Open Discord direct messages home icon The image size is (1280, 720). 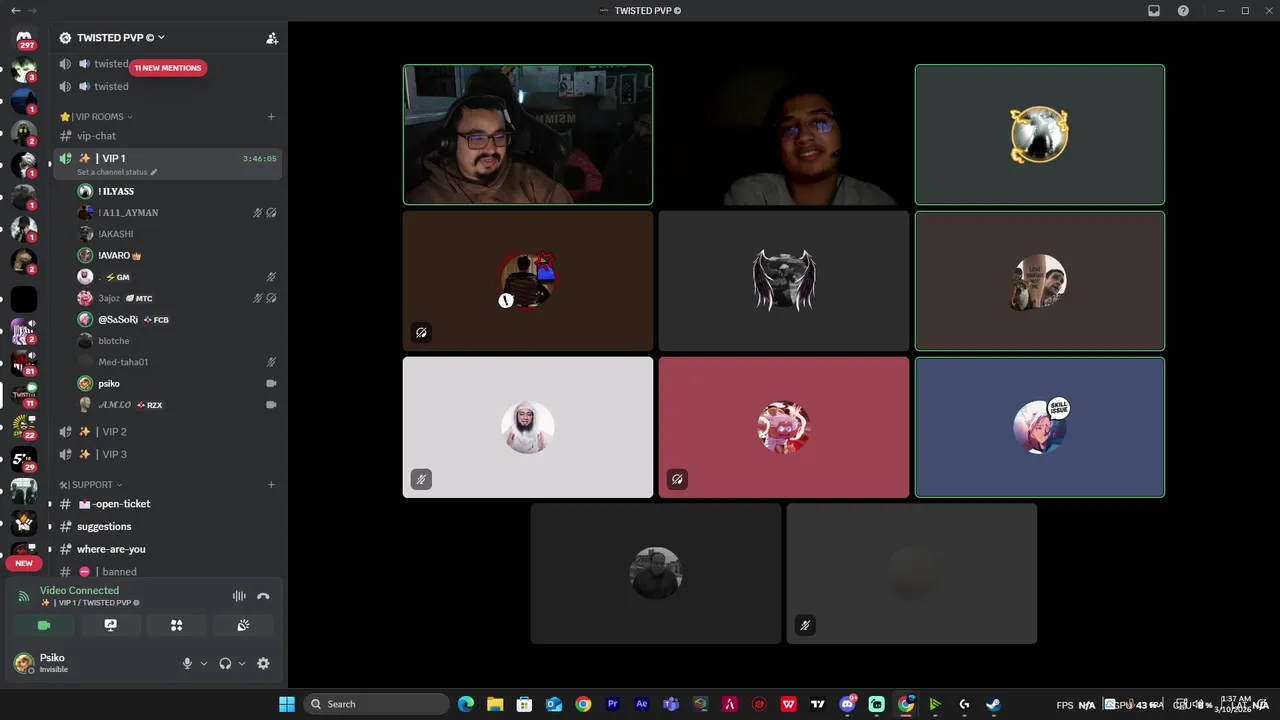(24, 38)
